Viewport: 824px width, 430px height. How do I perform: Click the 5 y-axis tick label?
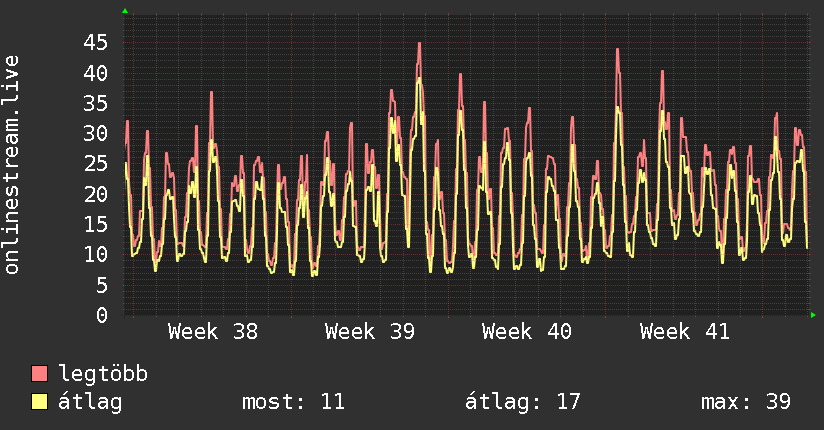[x=102, y=285]
